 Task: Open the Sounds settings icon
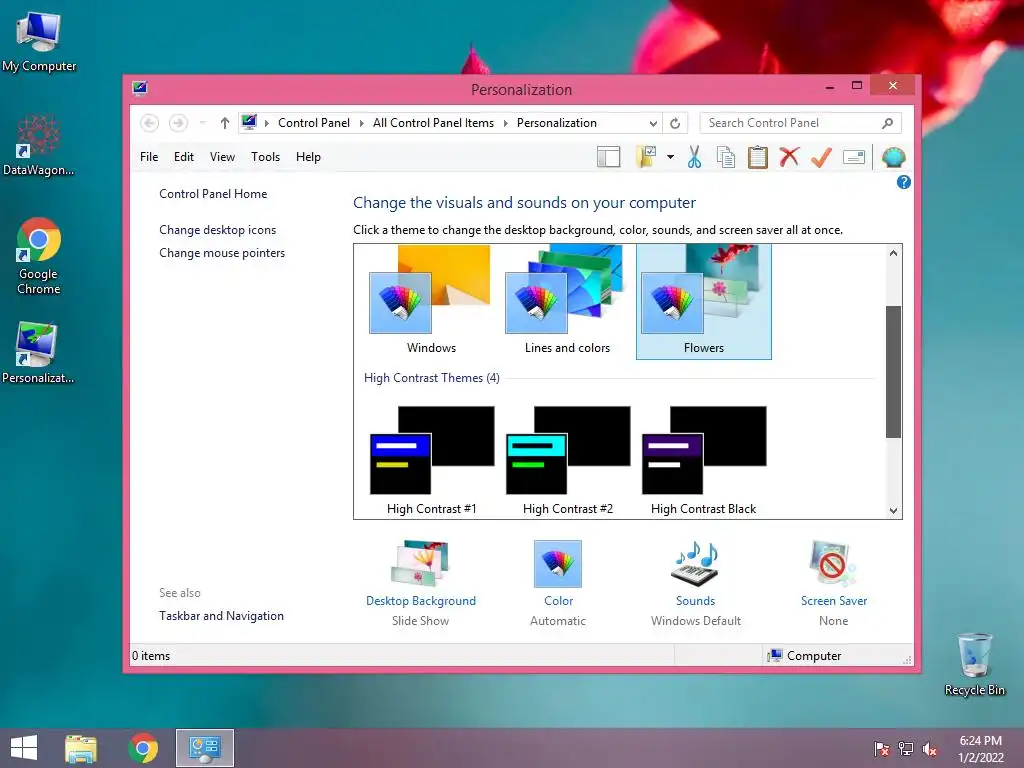[695, 564]
